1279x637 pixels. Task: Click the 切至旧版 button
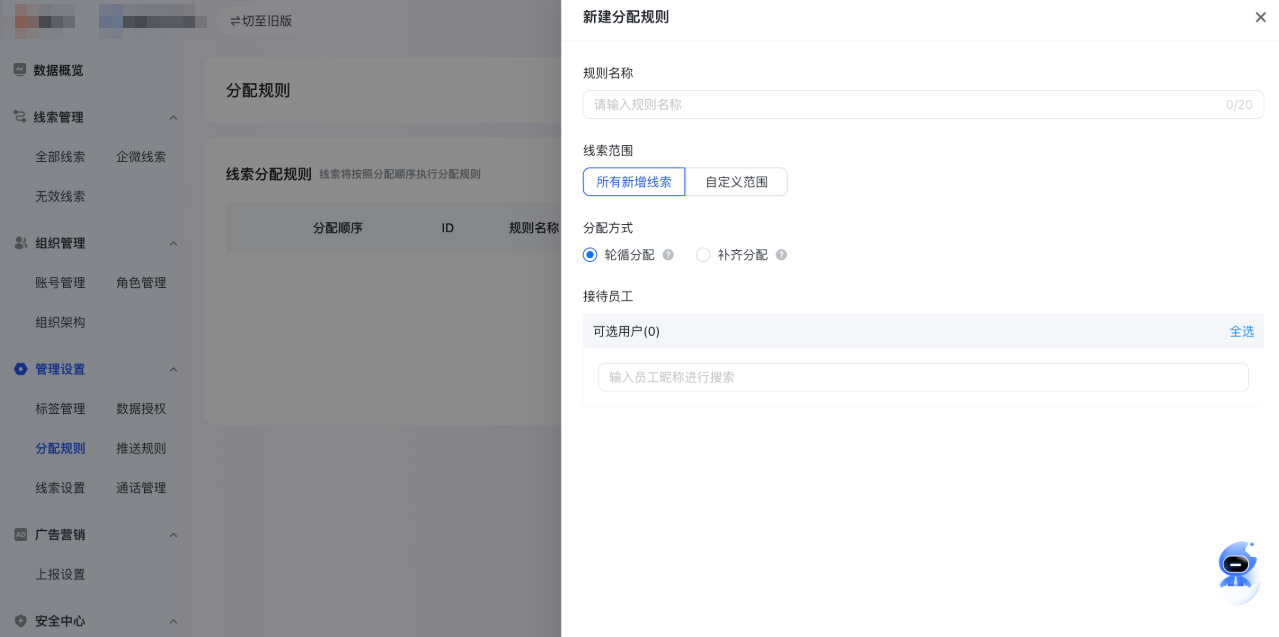point(261,20)
